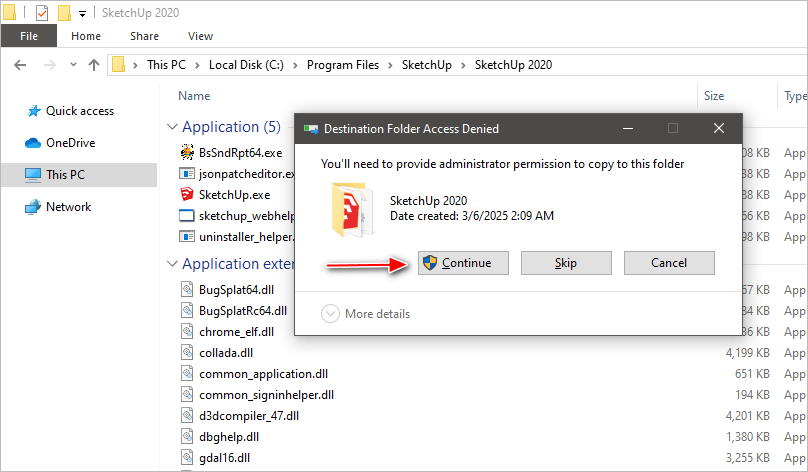
Task: Select Network in the navigation pane
Action: pos(34,207)
